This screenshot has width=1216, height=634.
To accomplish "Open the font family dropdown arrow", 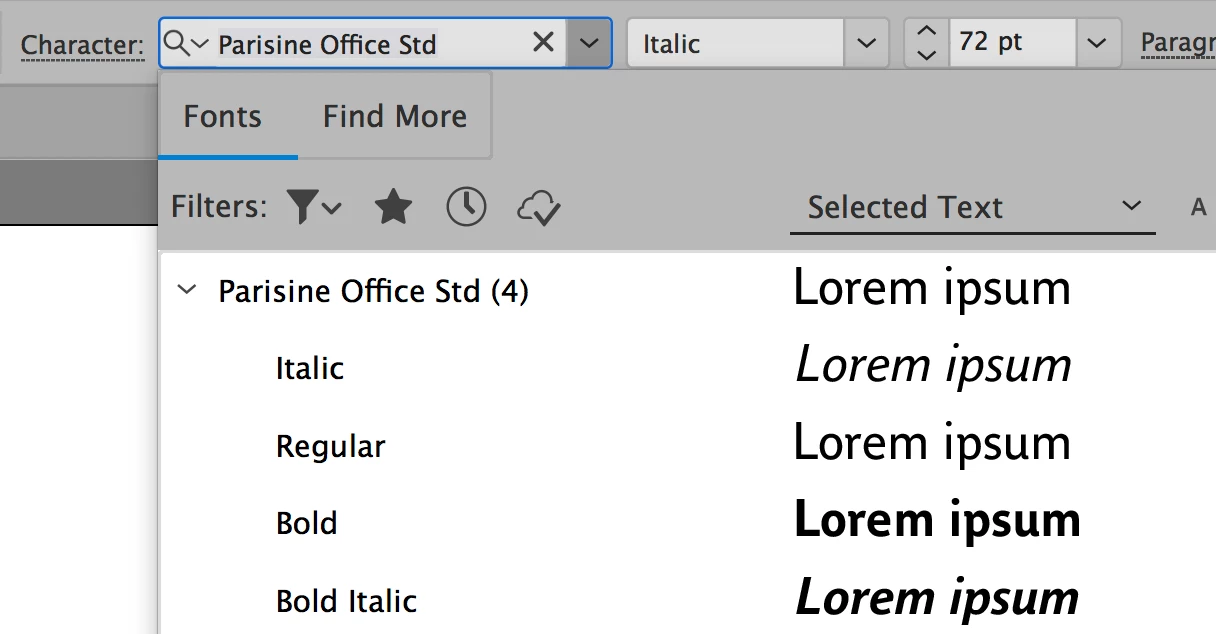I will (x=589, y=43).
